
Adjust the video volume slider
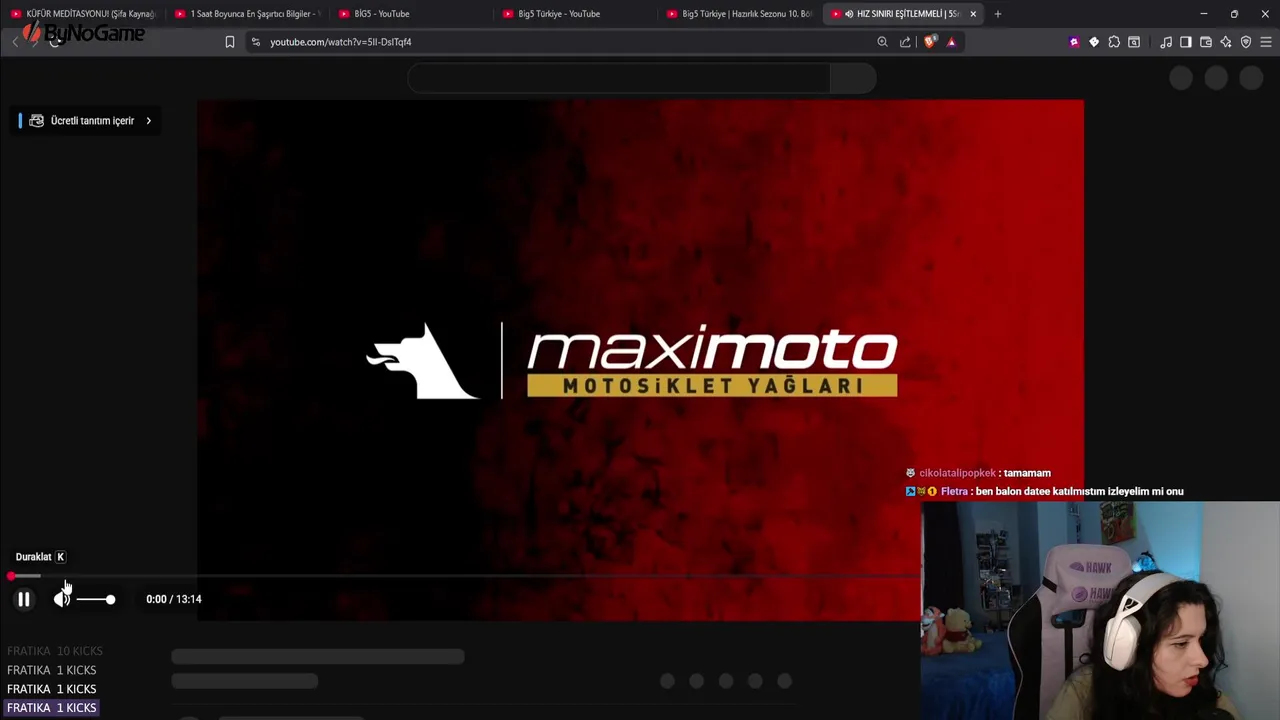pos(96,599)
